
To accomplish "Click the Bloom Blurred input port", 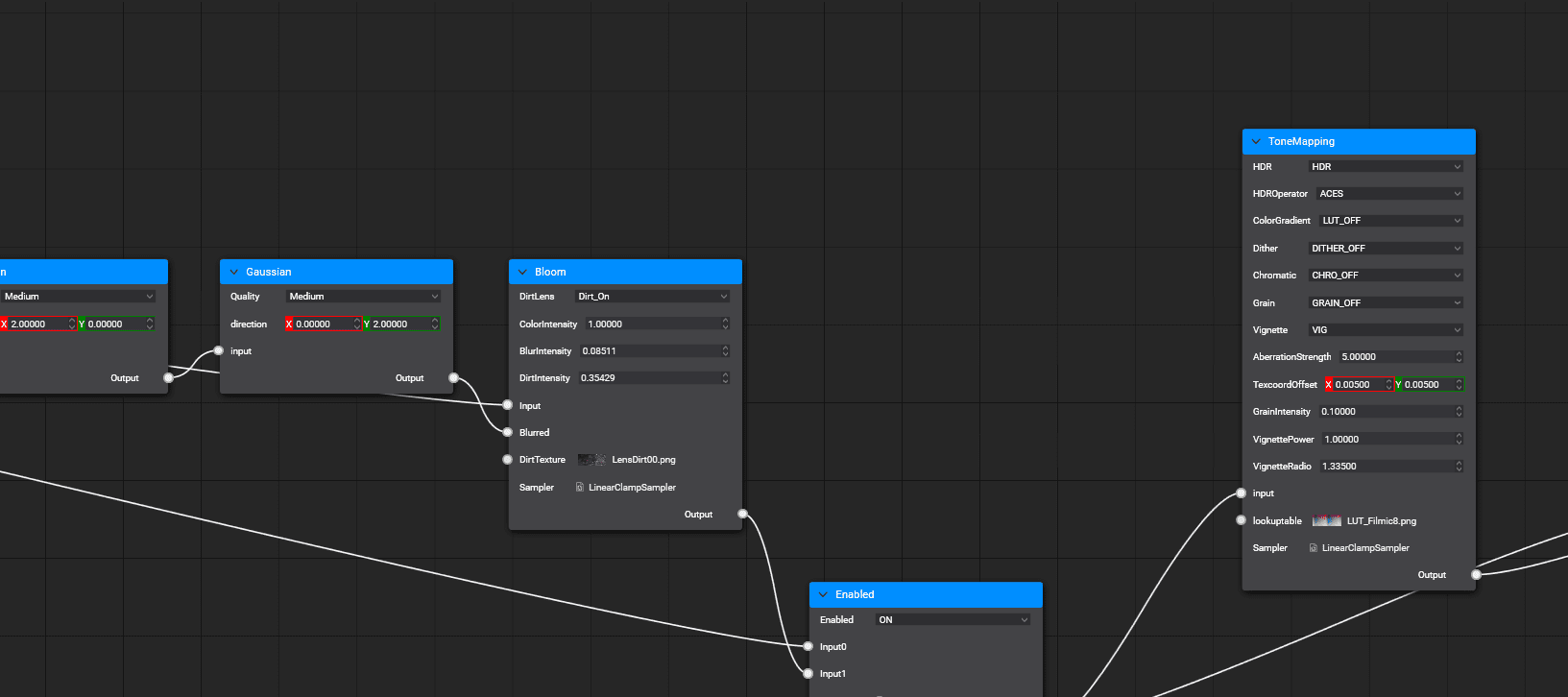I will coord(508,432).
